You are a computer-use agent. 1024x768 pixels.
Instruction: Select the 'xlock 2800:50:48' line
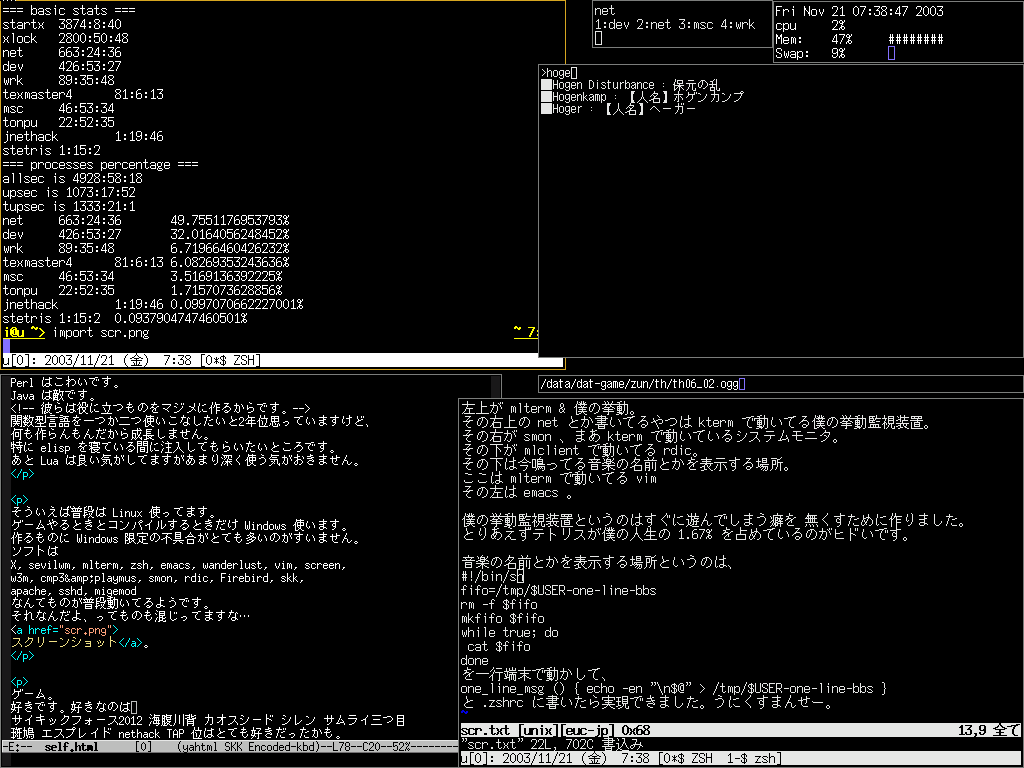tap(65, 39)
